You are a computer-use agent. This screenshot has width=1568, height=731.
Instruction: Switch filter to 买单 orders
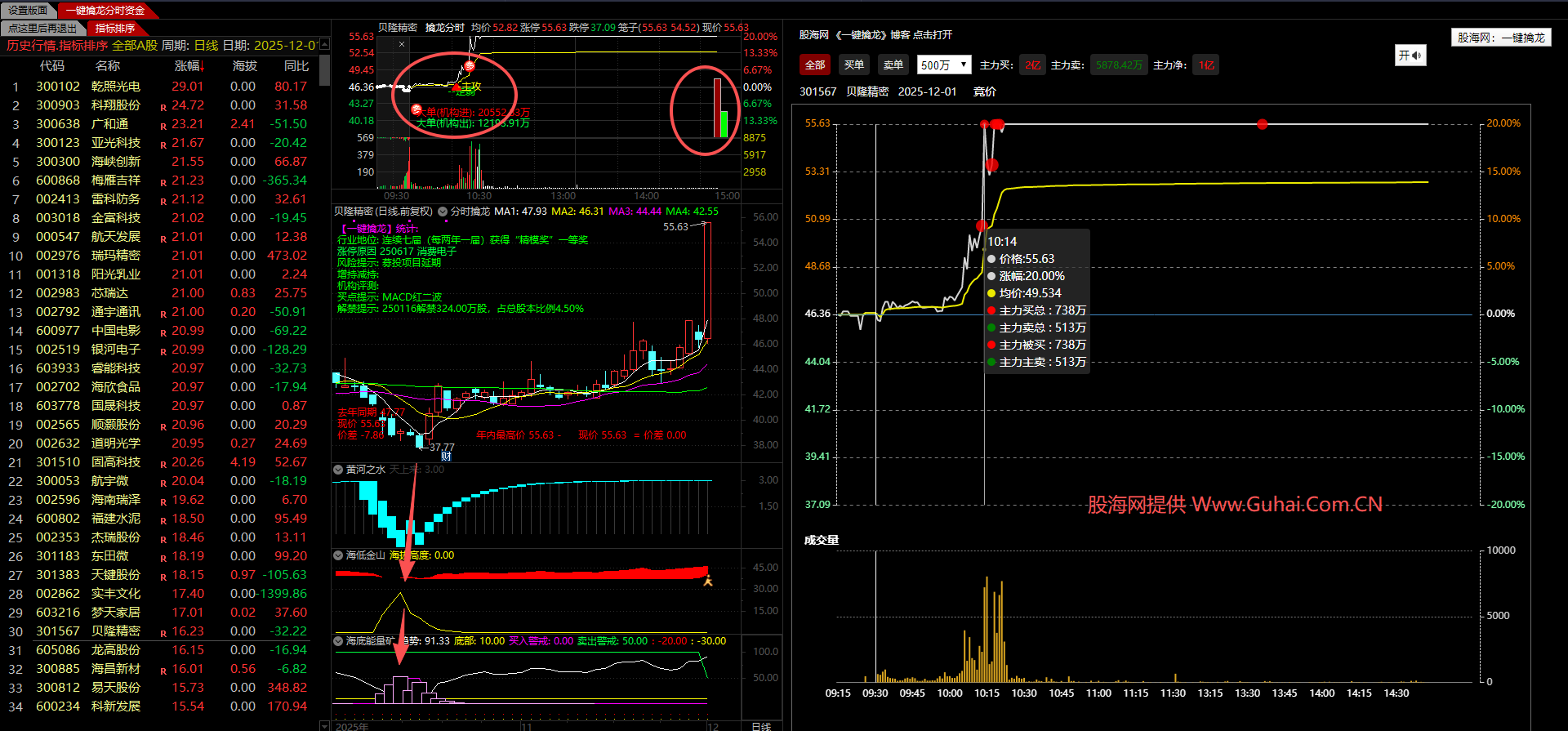853,65
